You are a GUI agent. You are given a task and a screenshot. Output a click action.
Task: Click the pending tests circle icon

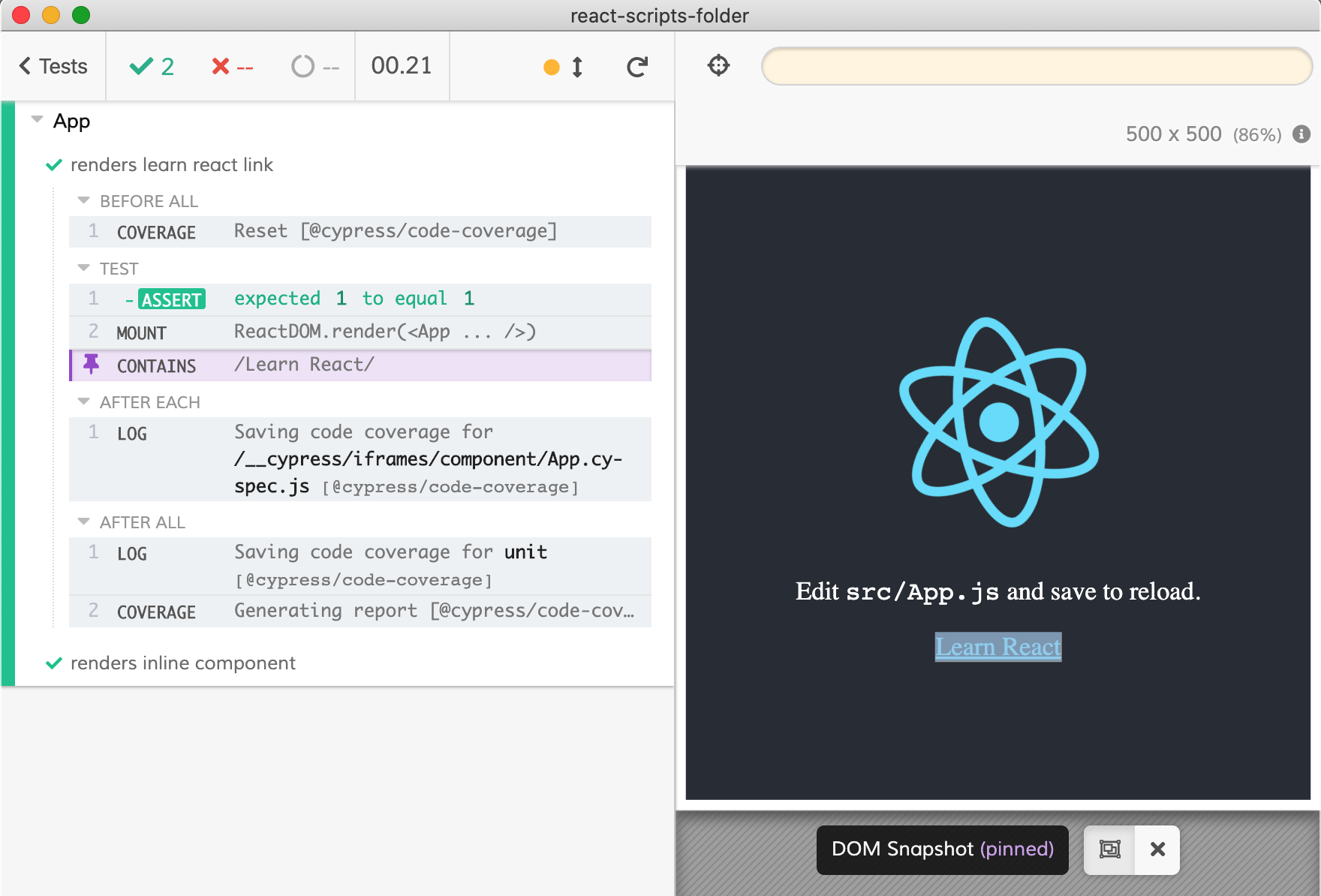[303, 66]
